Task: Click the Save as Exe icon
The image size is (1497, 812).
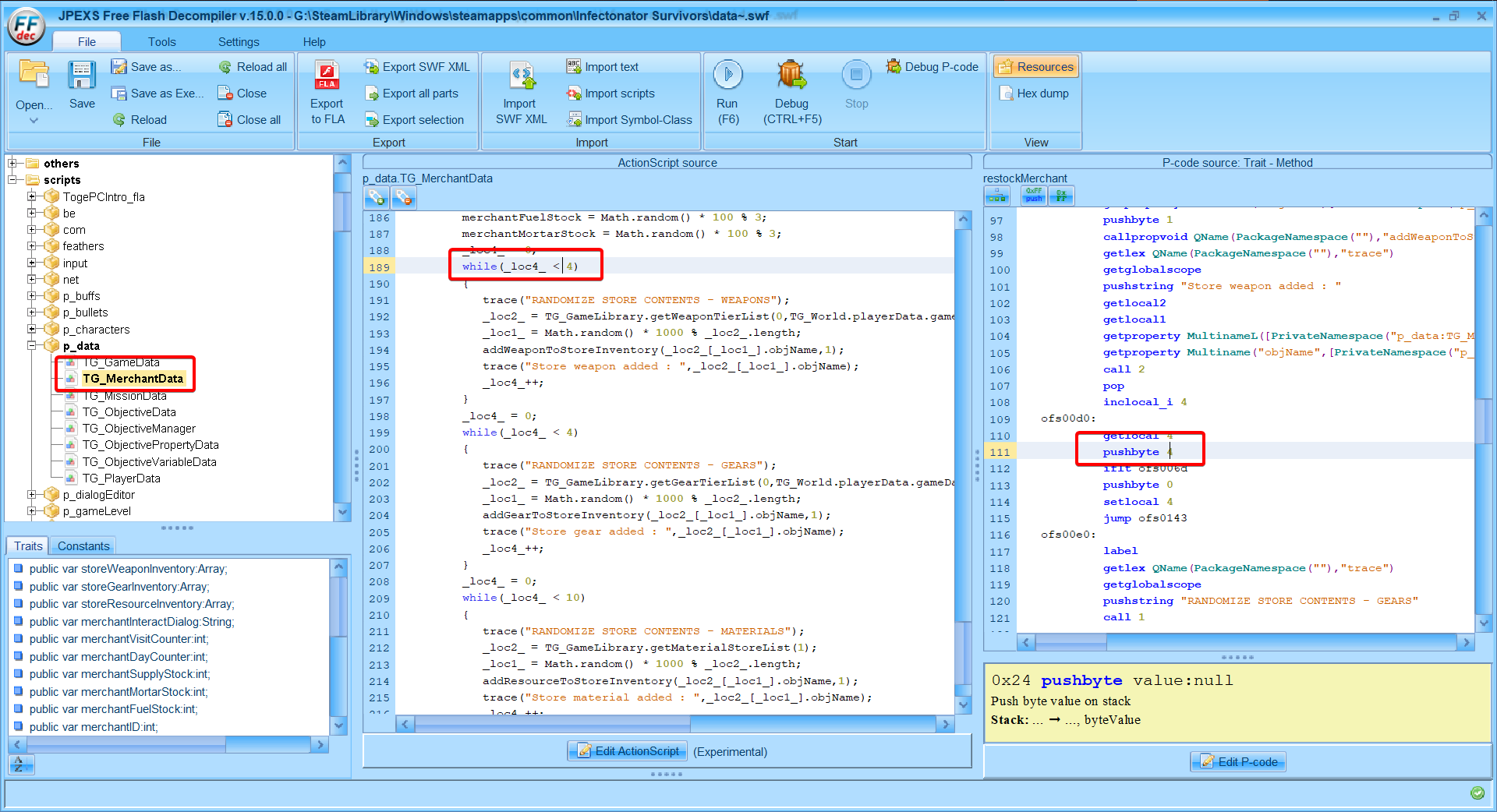Action: click(x=119, y=94)
